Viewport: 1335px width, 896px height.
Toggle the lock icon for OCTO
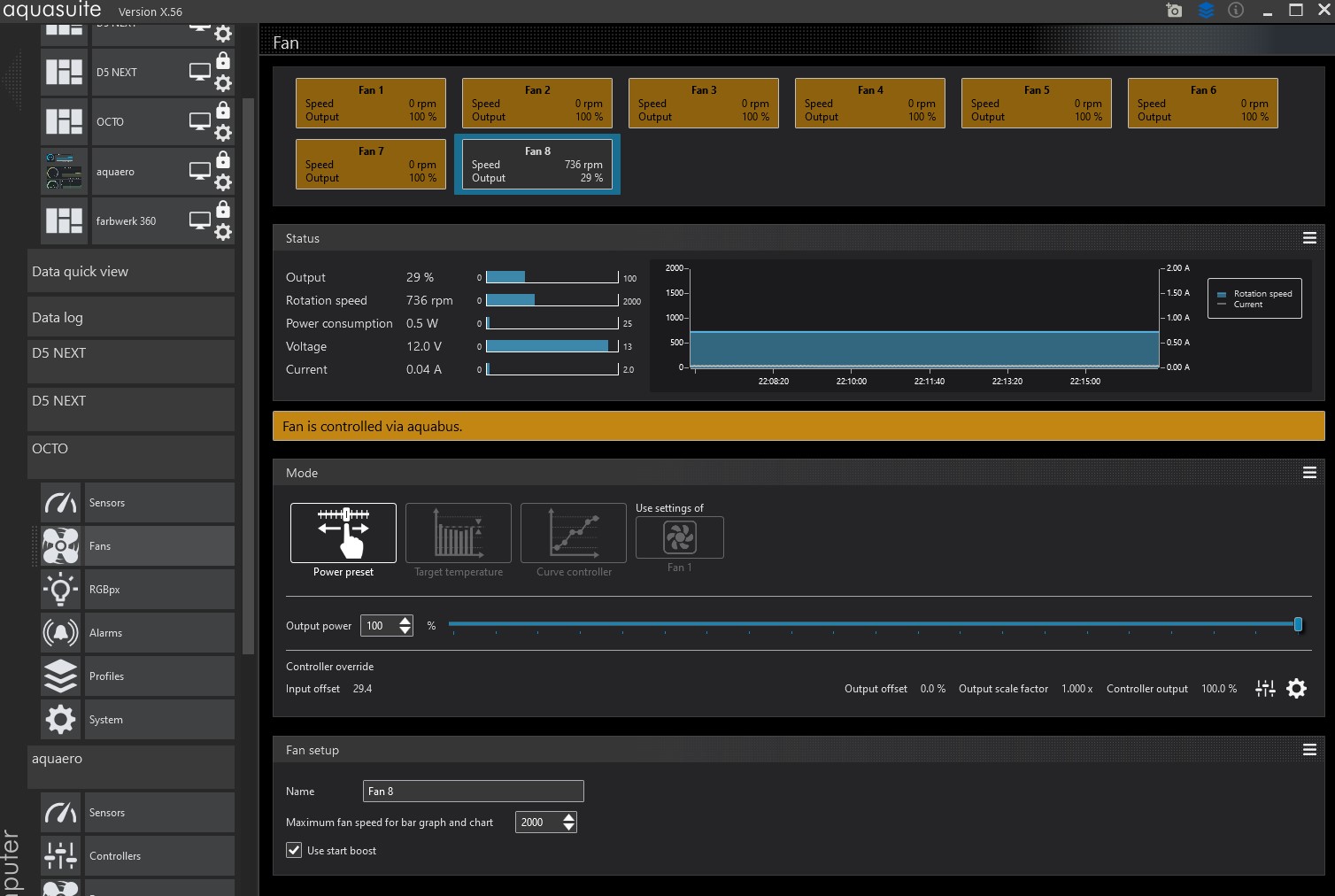coord(223,111)
